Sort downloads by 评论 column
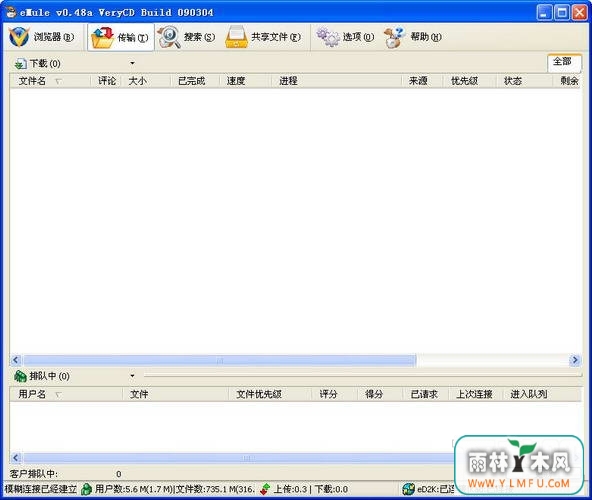 click(106, 81)
